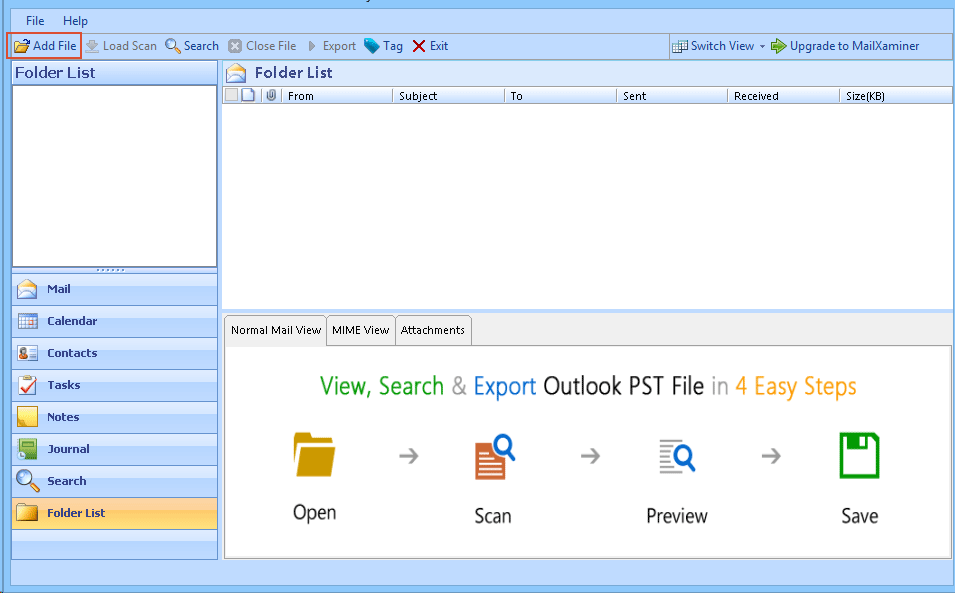This screenshot has height=593, width=955.
Task: Click the attachment paperclip column icon
Action: [x=271, y=95]
